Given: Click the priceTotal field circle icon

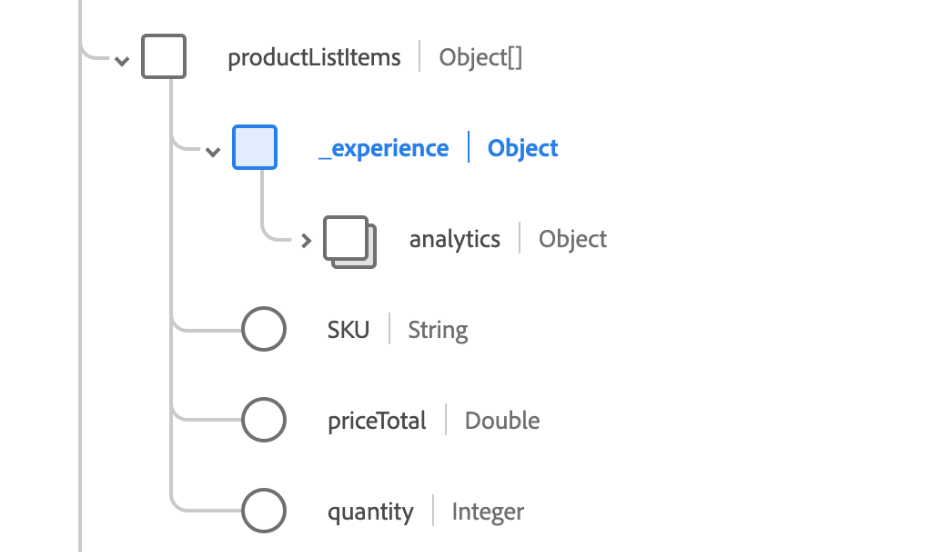Looking at the screenshot, I should 264,421.
